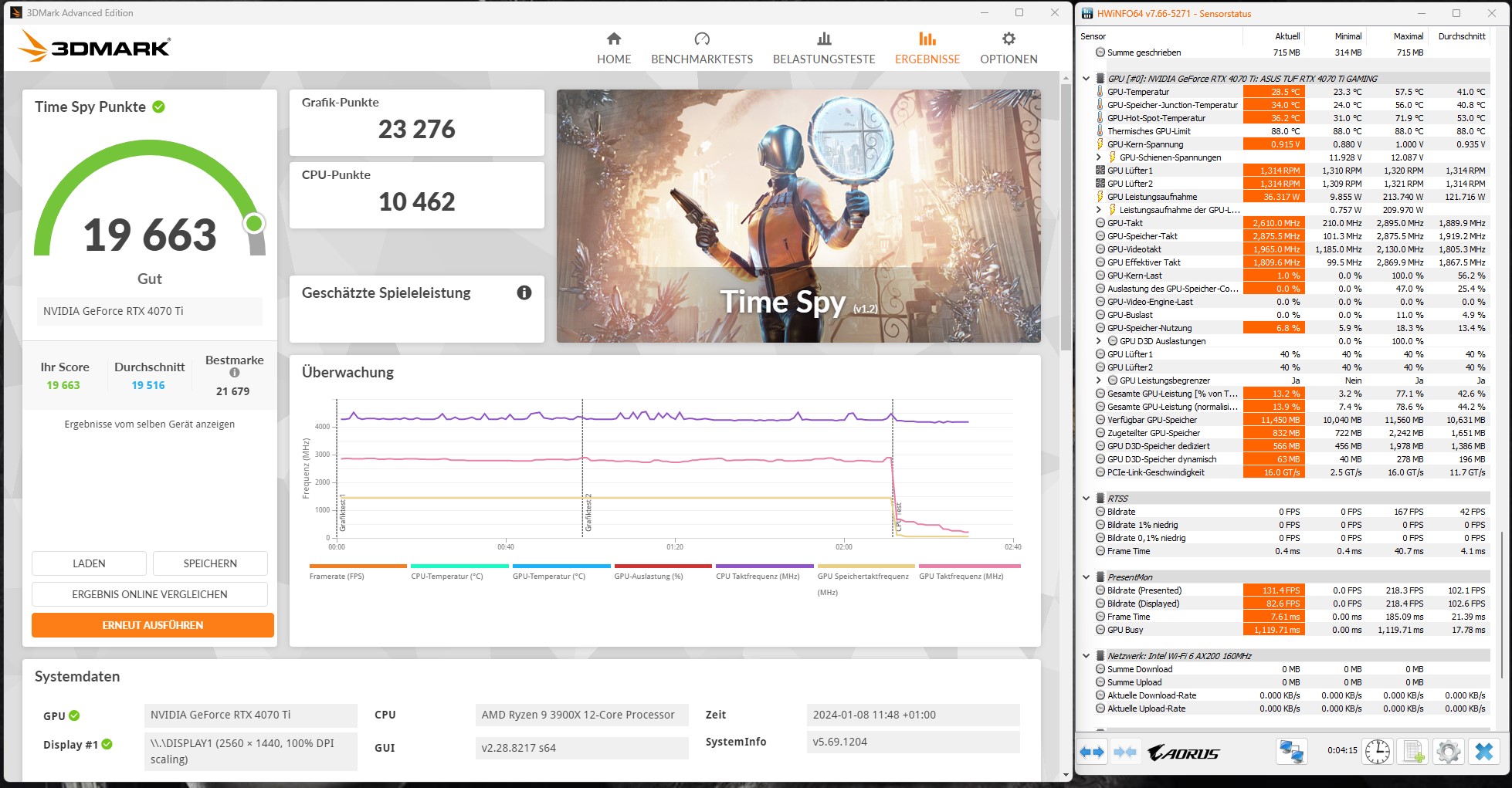
Task: Select the Verfügbar GPU-Speicher row
Action: [1291, 420]
